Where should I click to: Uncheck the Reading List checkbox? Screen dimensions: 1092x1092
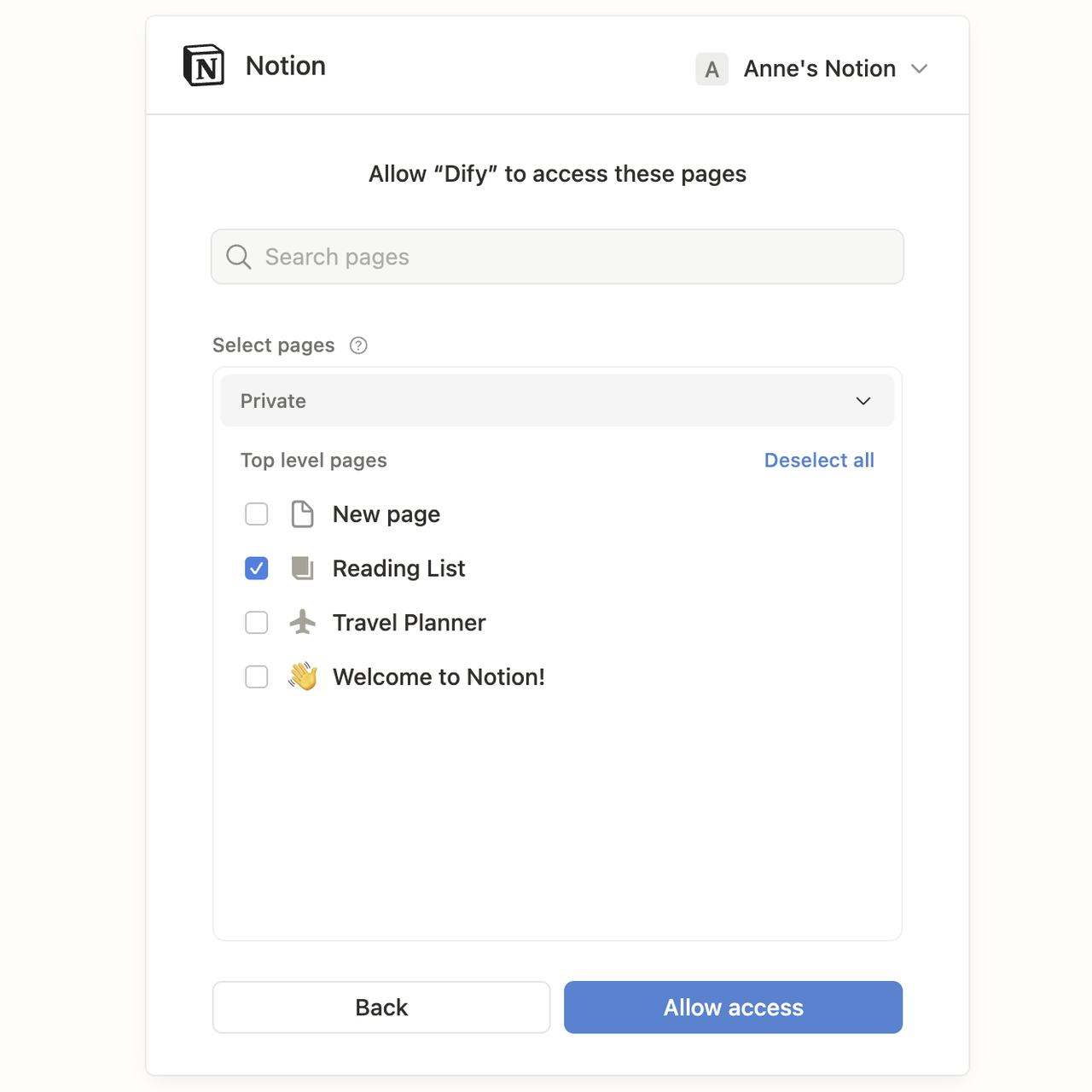(x=256, y=567)
